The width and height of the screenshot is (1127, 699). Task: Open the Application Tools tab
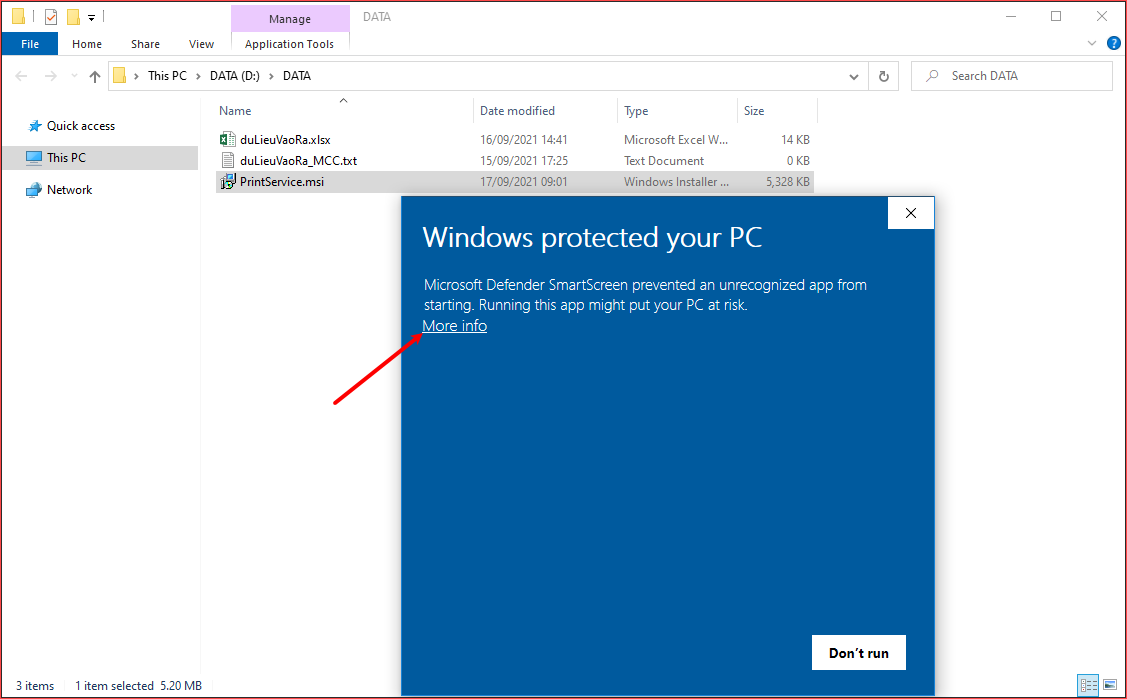tap(290, 44)
